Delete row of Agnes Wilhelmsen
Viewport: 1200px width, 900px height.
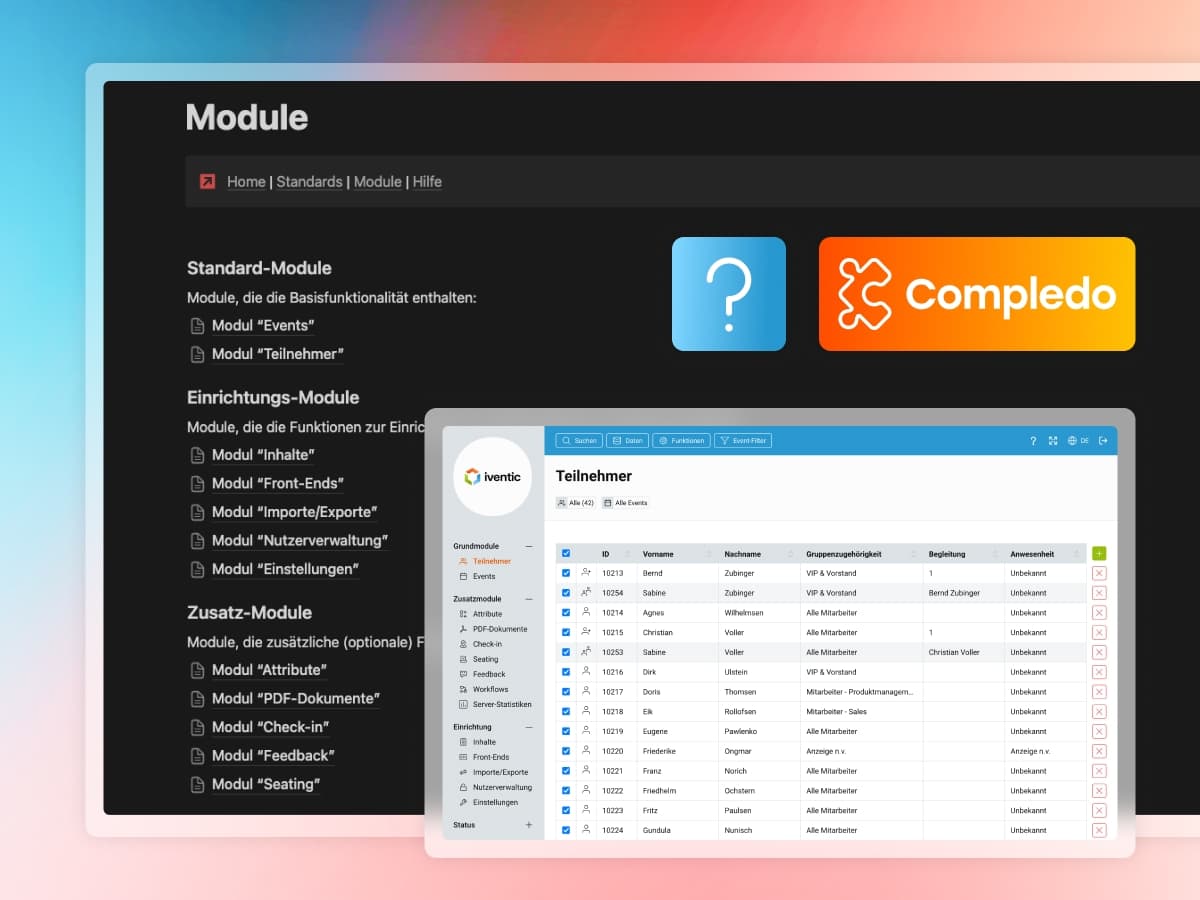coord(1099,612)
